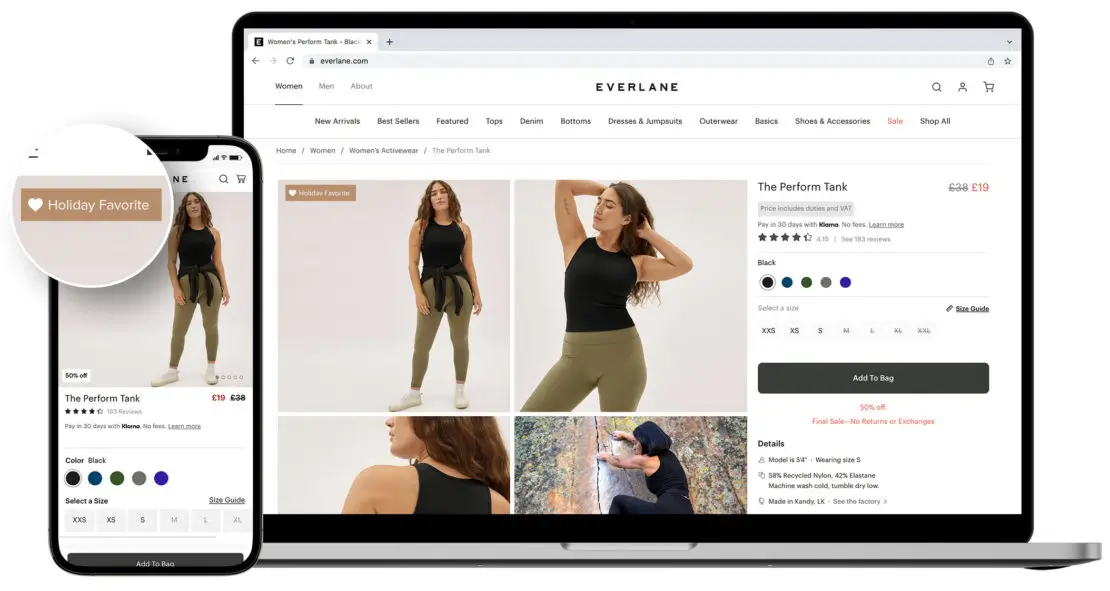Choose size S on the phone

(x=142, y=520)
